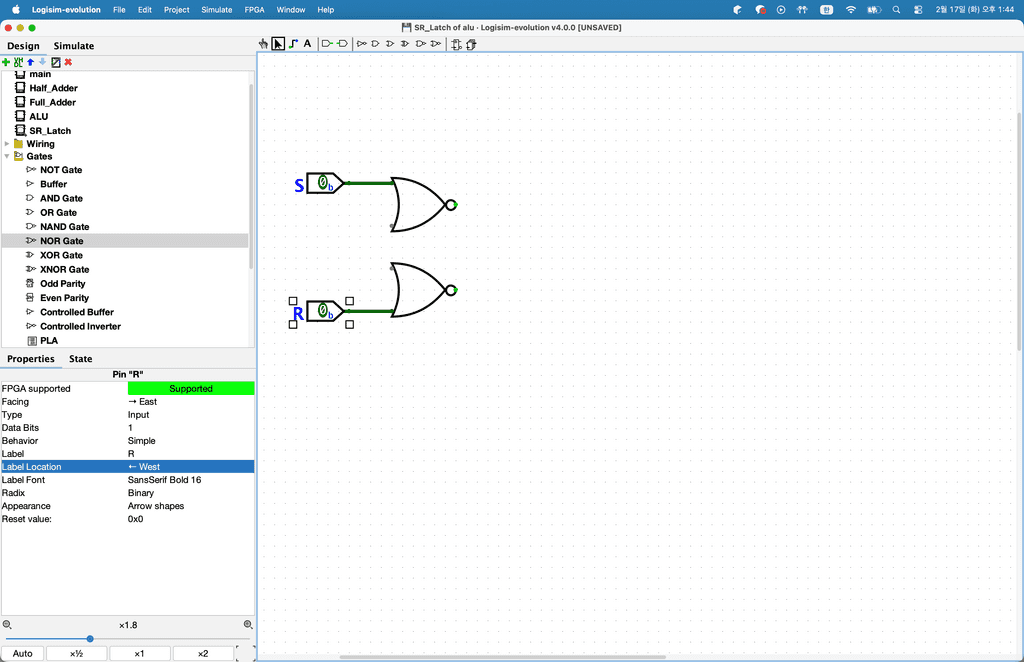
Task: Select XOR Gate in the component tree
Action: pyautogui.click(x=64, y=256)
